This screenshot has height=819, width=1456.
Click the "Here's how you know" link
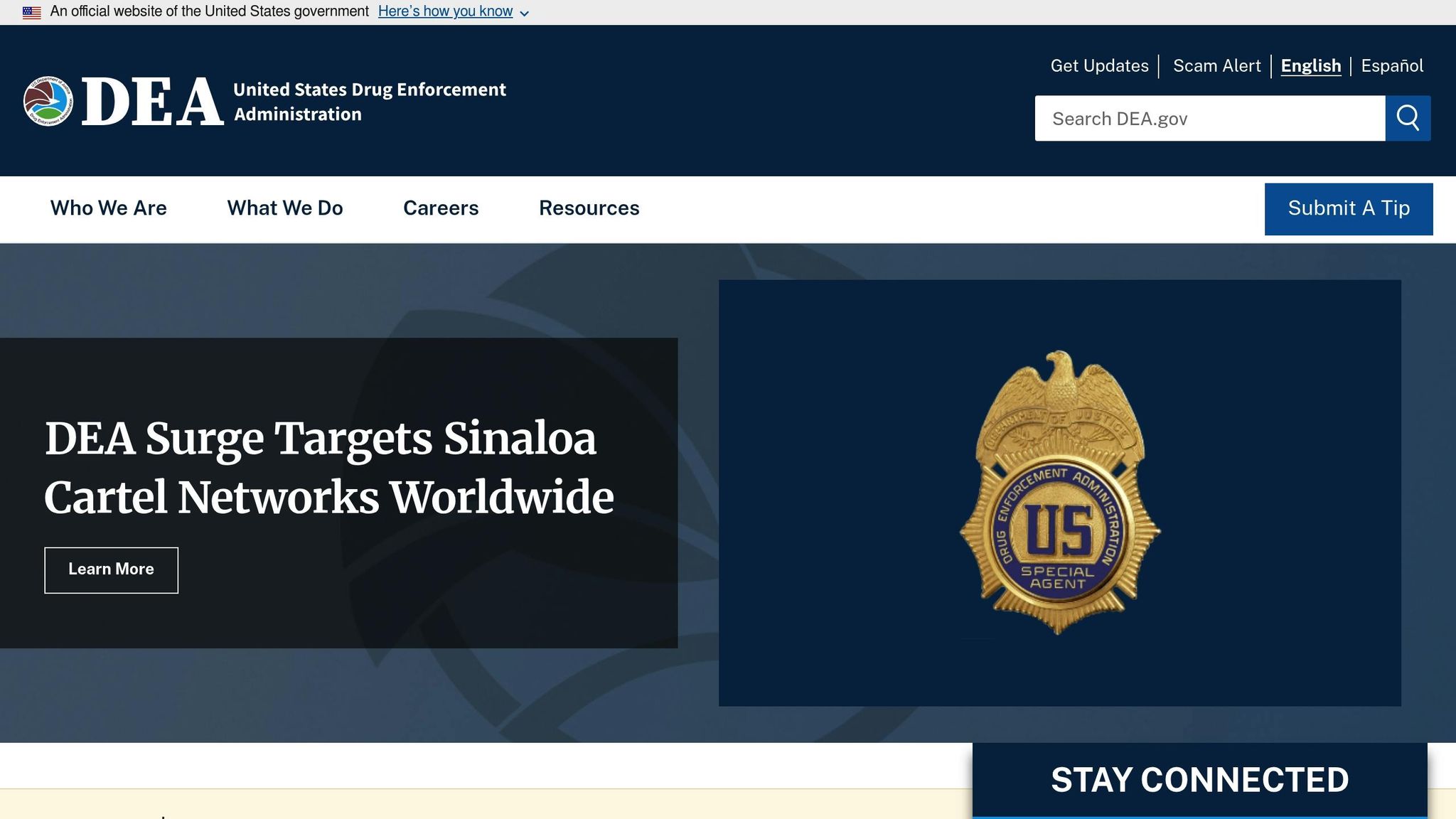[x=446, y=11]
